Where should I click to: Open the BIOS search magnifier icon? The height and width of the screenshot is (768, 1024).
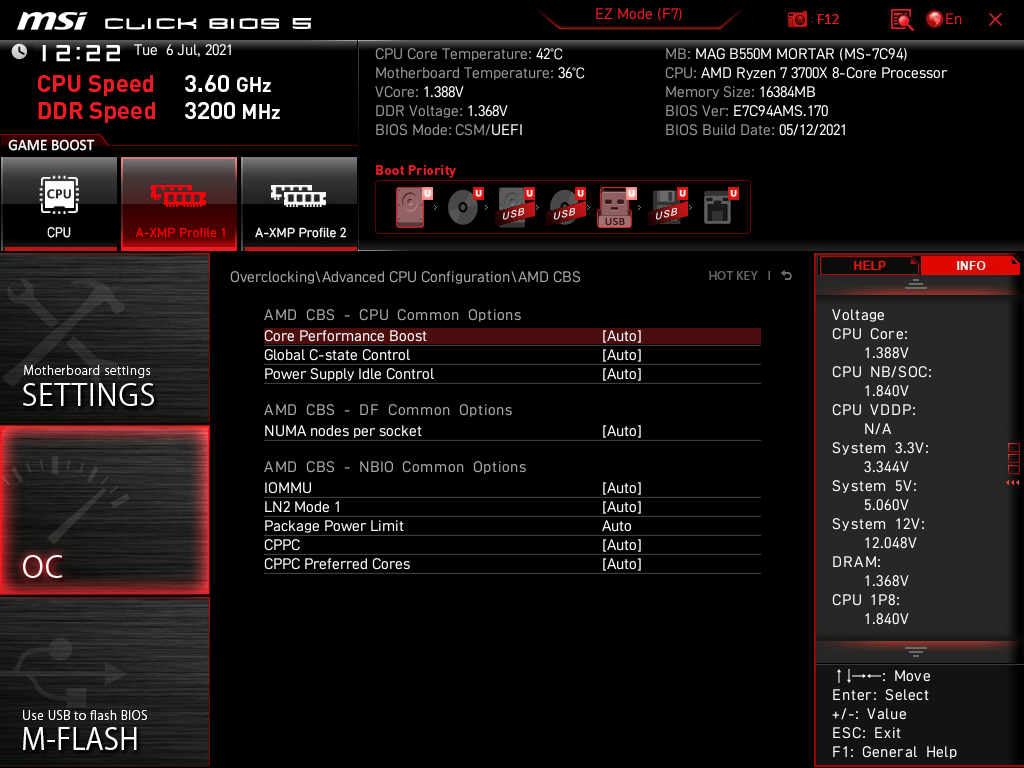click(x=901, y=20)
